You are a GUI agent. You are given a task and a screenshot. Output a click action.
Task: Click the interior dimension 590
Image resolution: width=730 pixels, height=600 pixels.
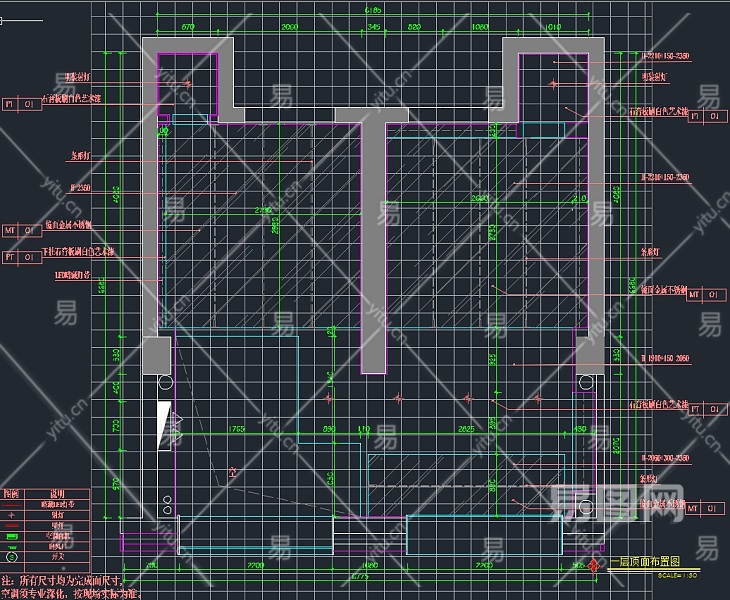[329, 429]
